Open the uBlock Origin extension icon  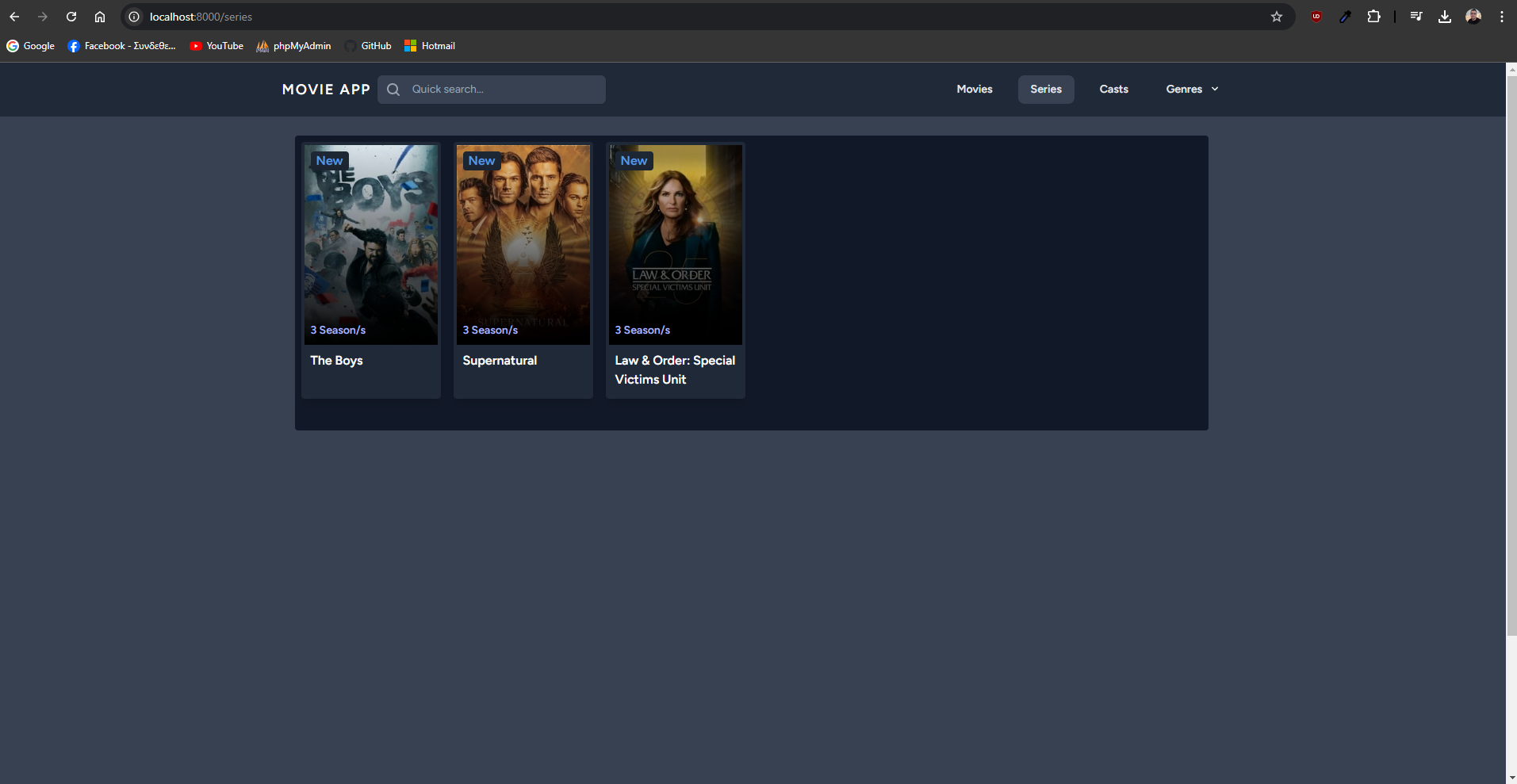point(1316,17)
